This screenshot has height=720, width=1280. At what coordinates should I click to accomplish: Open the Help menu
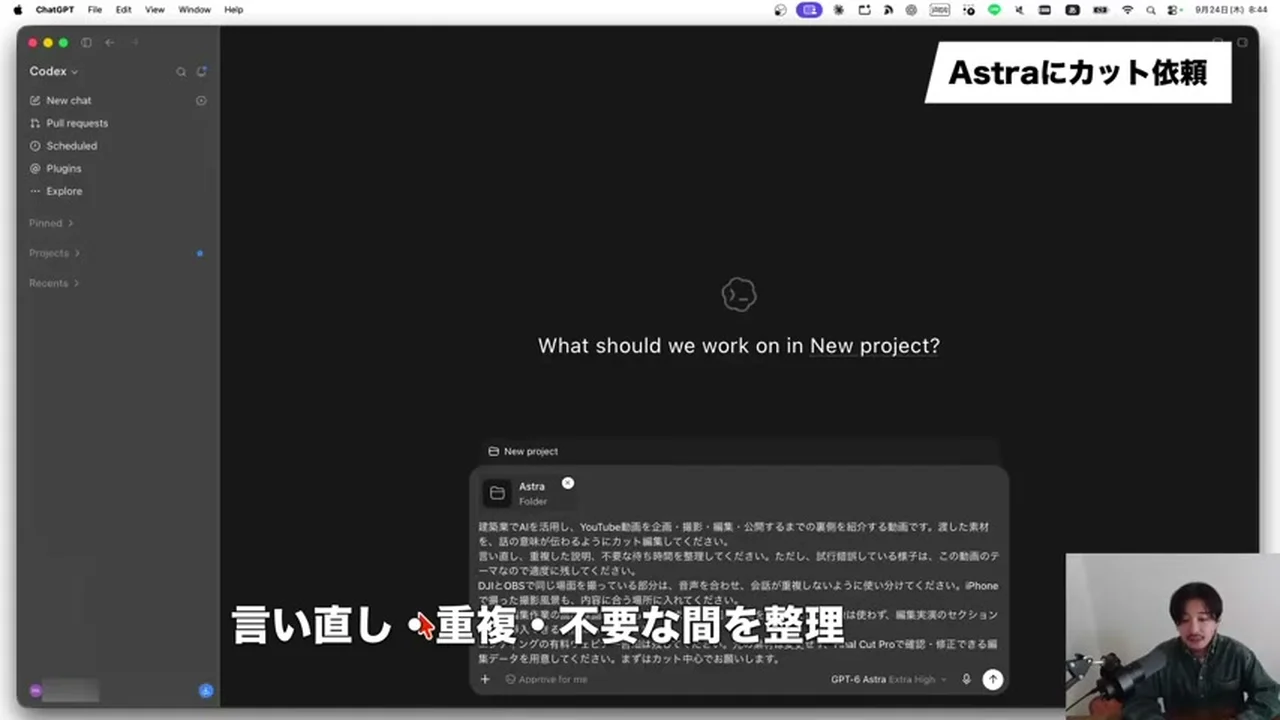click(x=233, y=9)
